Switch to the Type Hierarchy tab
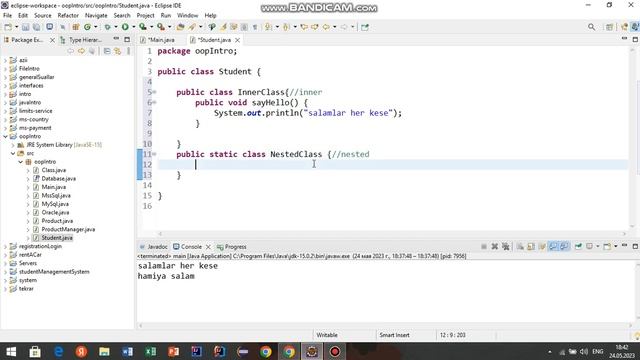640x360 pixels. click(x=82, y=40)
